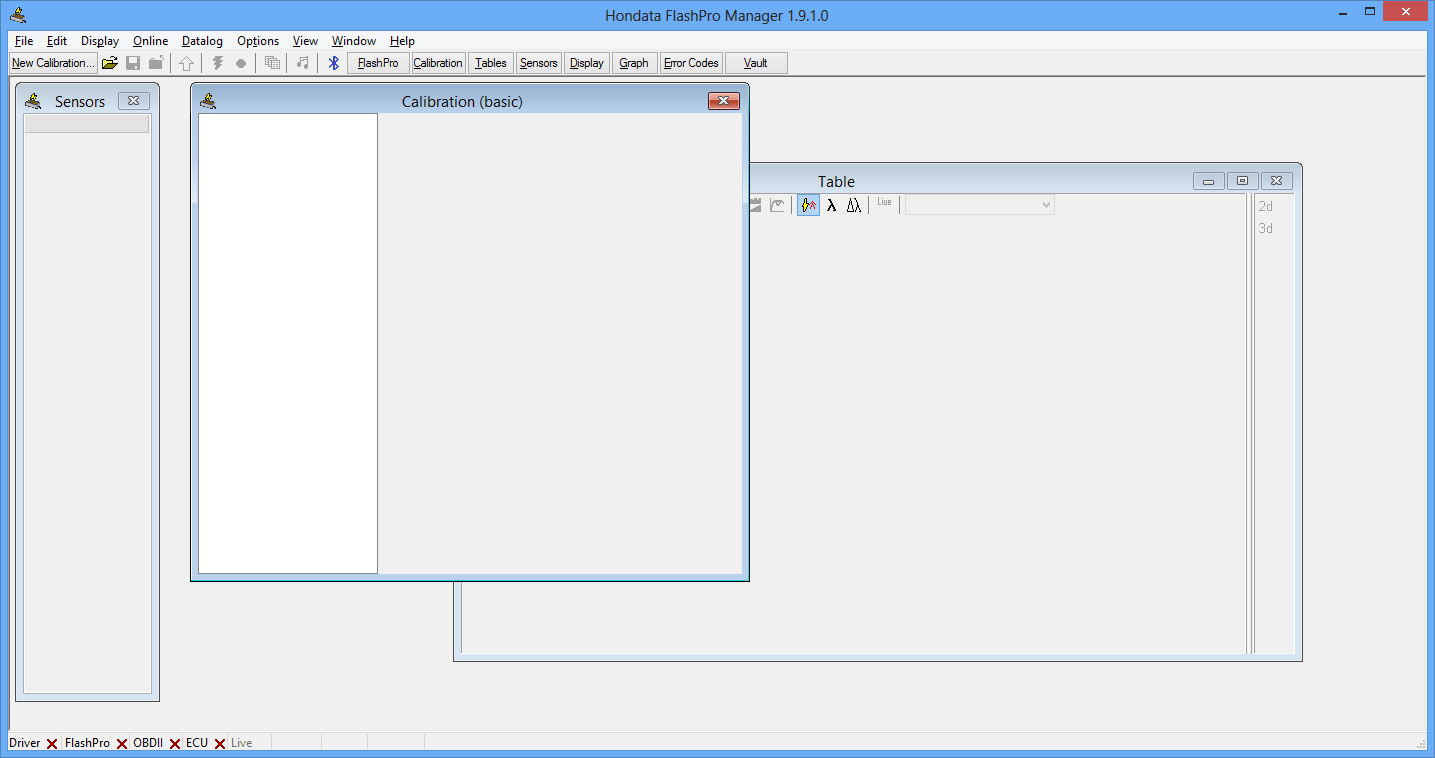
Task: Open the Datalog menu
Action: [x=202, y=41]
